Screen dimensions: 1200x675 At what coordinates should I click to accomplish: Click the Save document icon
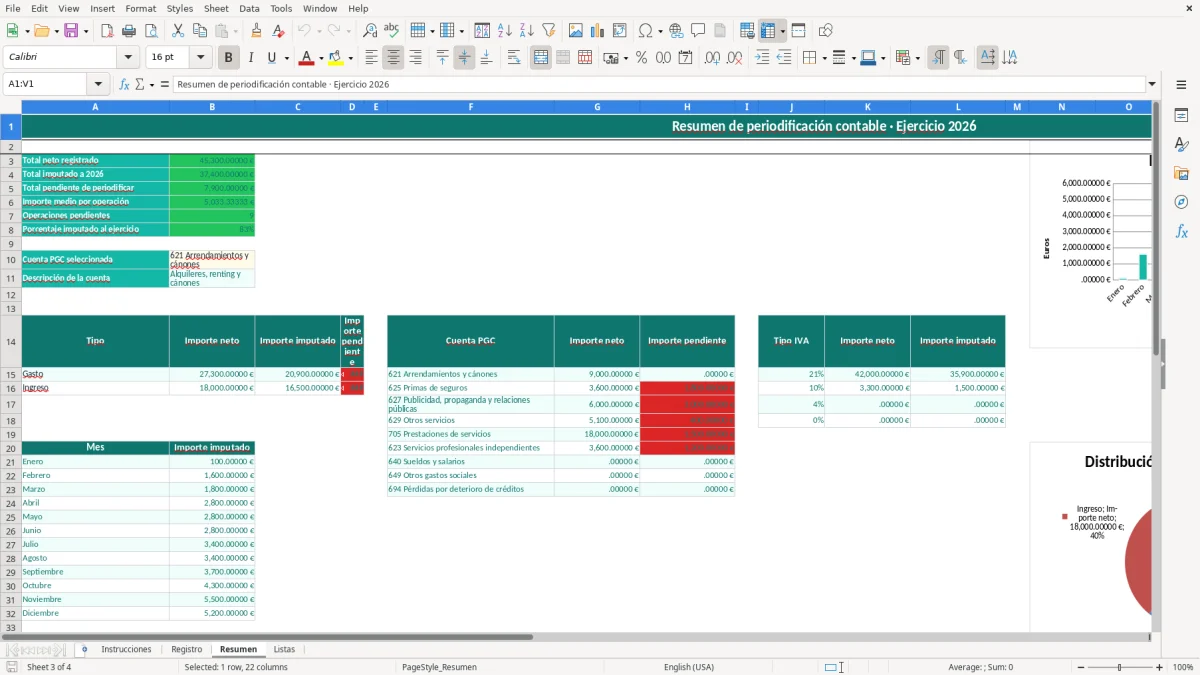click(70, 31)
